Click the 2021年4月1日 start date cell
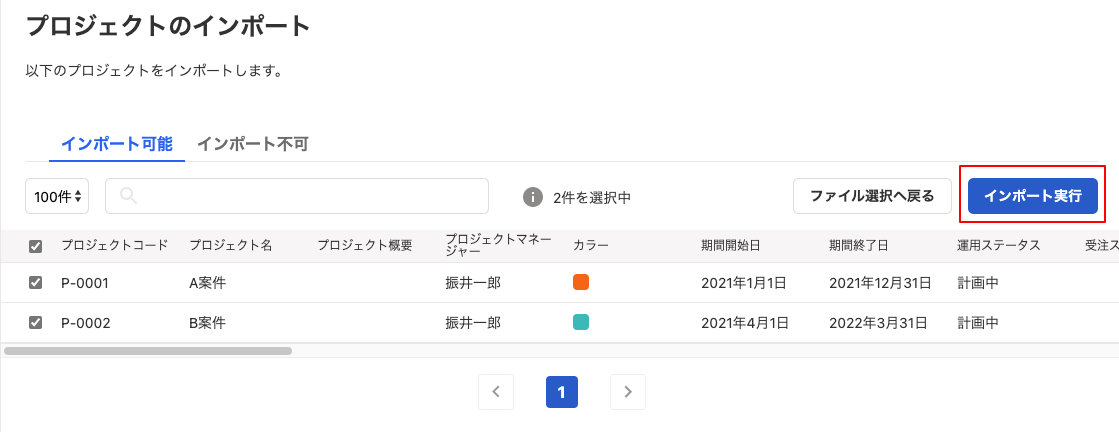The width and height of the screenshot is (1119, 432). [x=744, y=323]
